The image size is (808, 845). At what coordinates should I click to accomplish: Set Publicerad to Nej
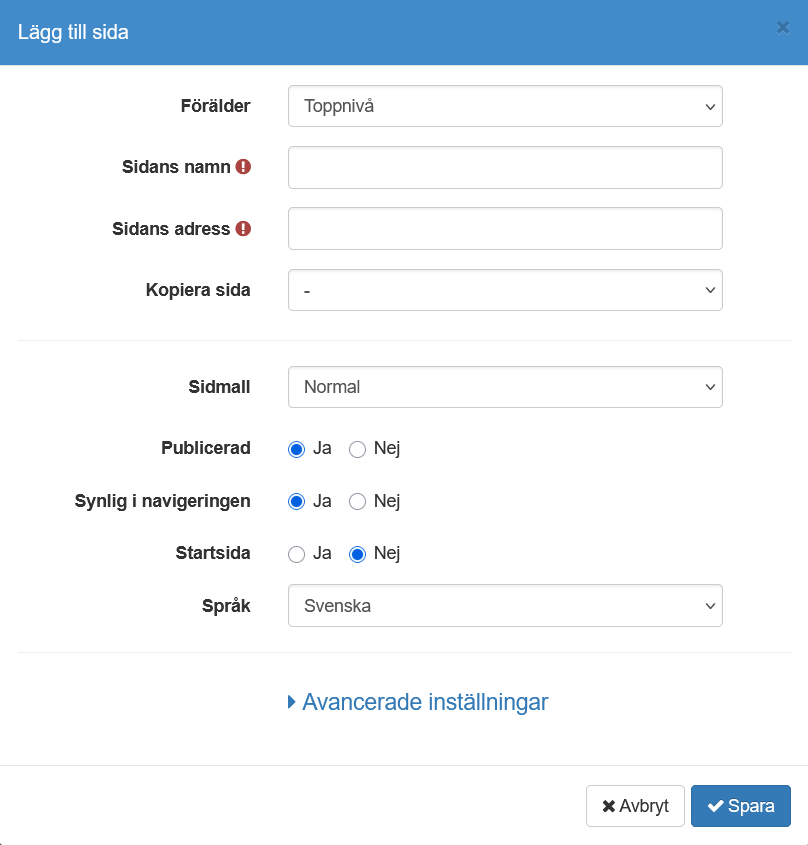coord(357,449)
